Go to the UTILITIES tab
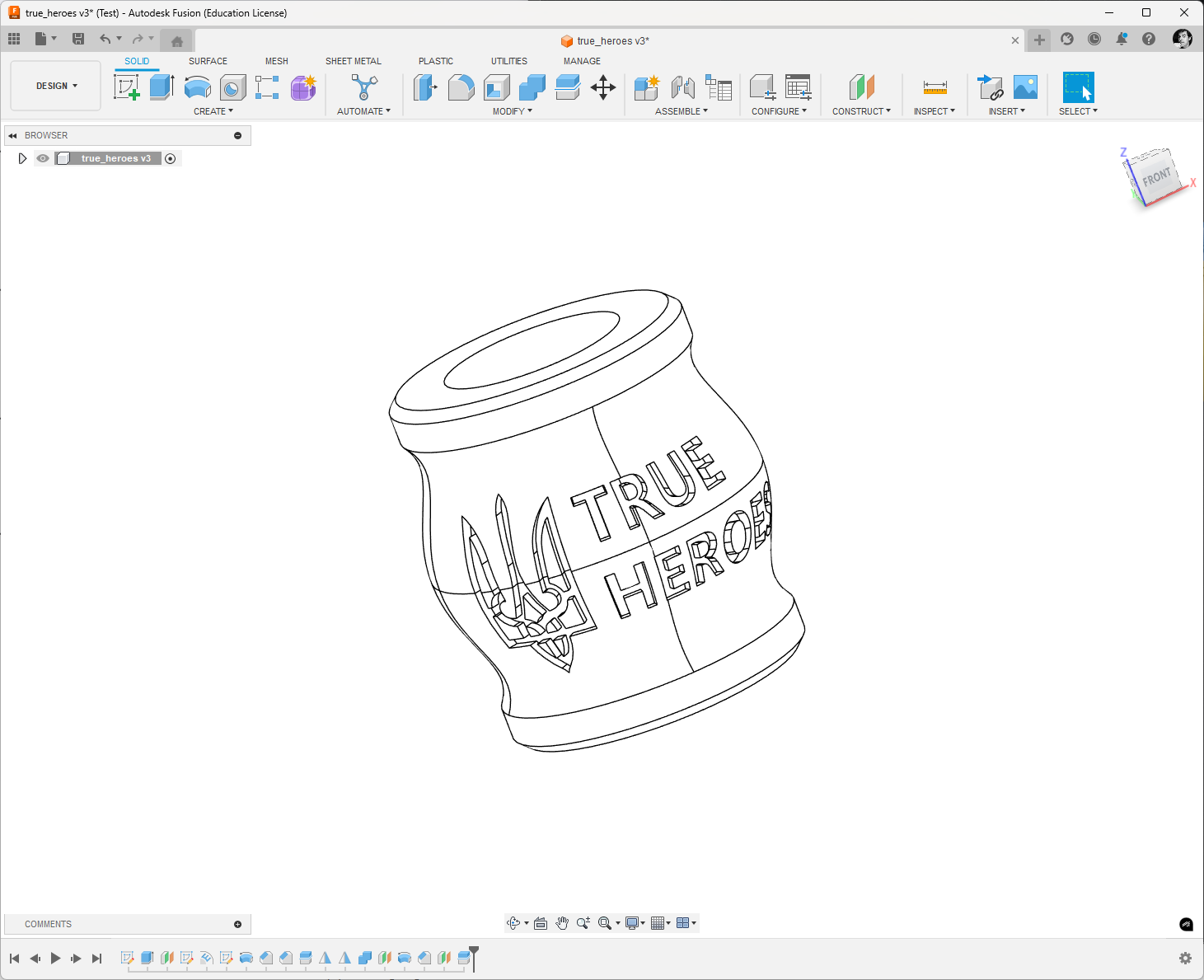The height and width of the screenshot is (980, 1204). [509, 61]
